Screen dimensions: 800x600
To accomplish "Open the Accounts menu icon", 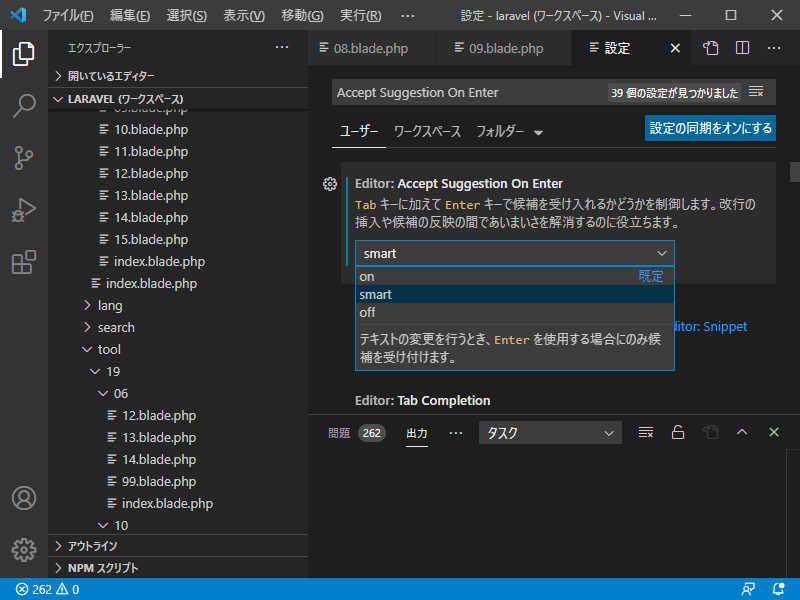I will (24, 498).
